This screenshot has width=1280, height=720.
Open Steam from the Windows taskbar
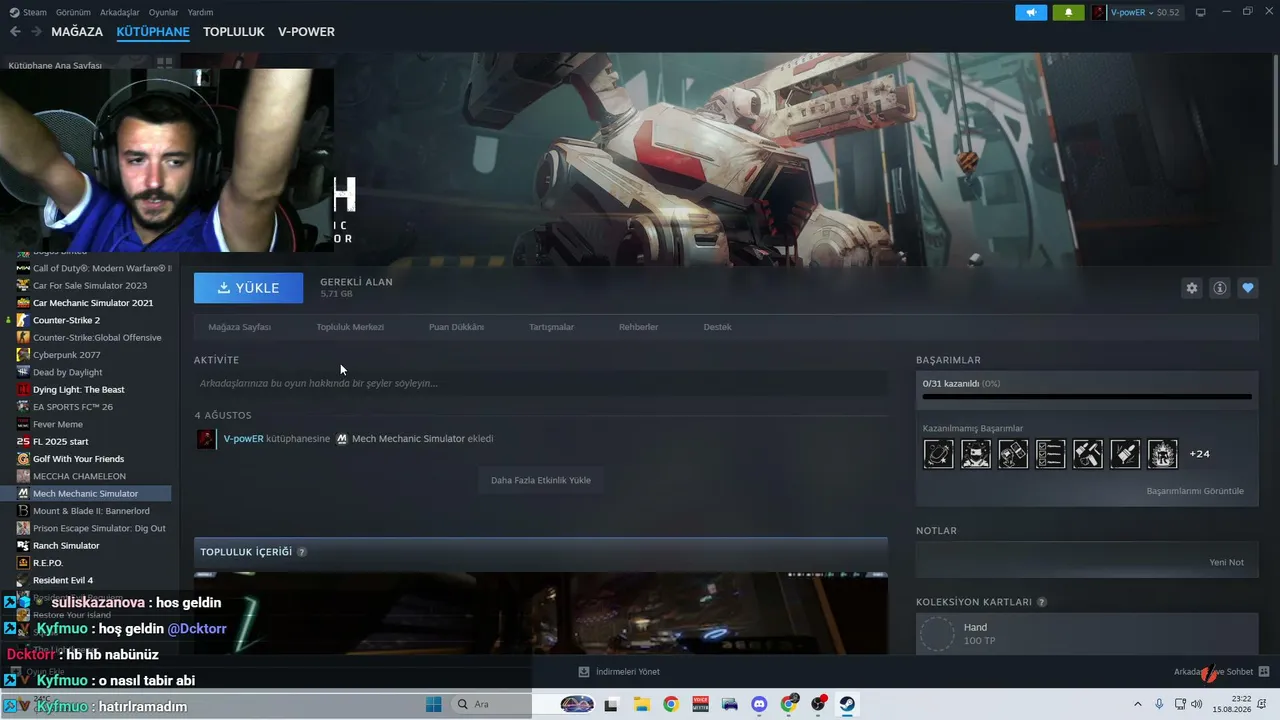tap(847, 704)
